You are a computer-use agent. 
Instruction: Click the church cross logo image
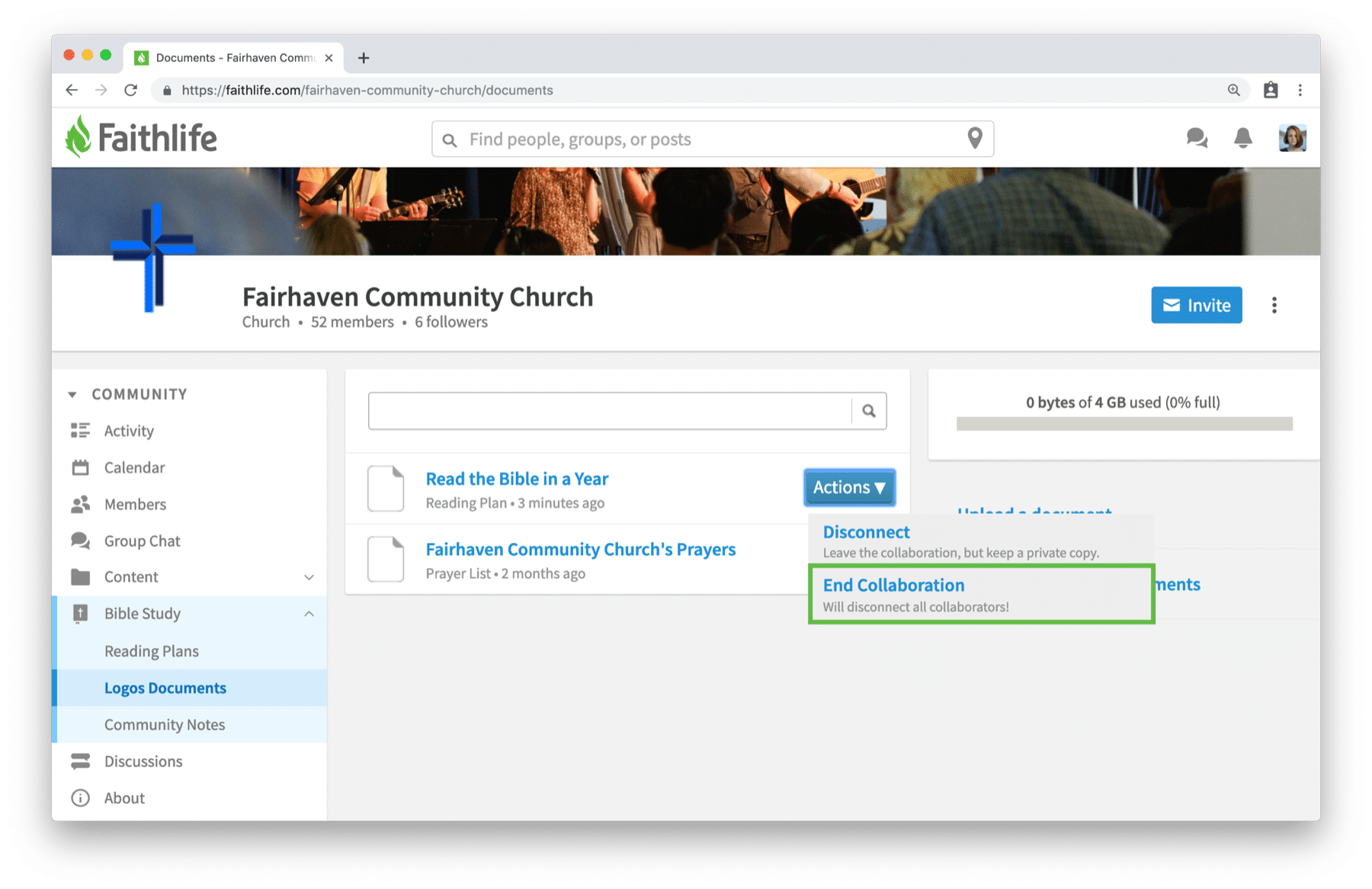click(153, 258)
